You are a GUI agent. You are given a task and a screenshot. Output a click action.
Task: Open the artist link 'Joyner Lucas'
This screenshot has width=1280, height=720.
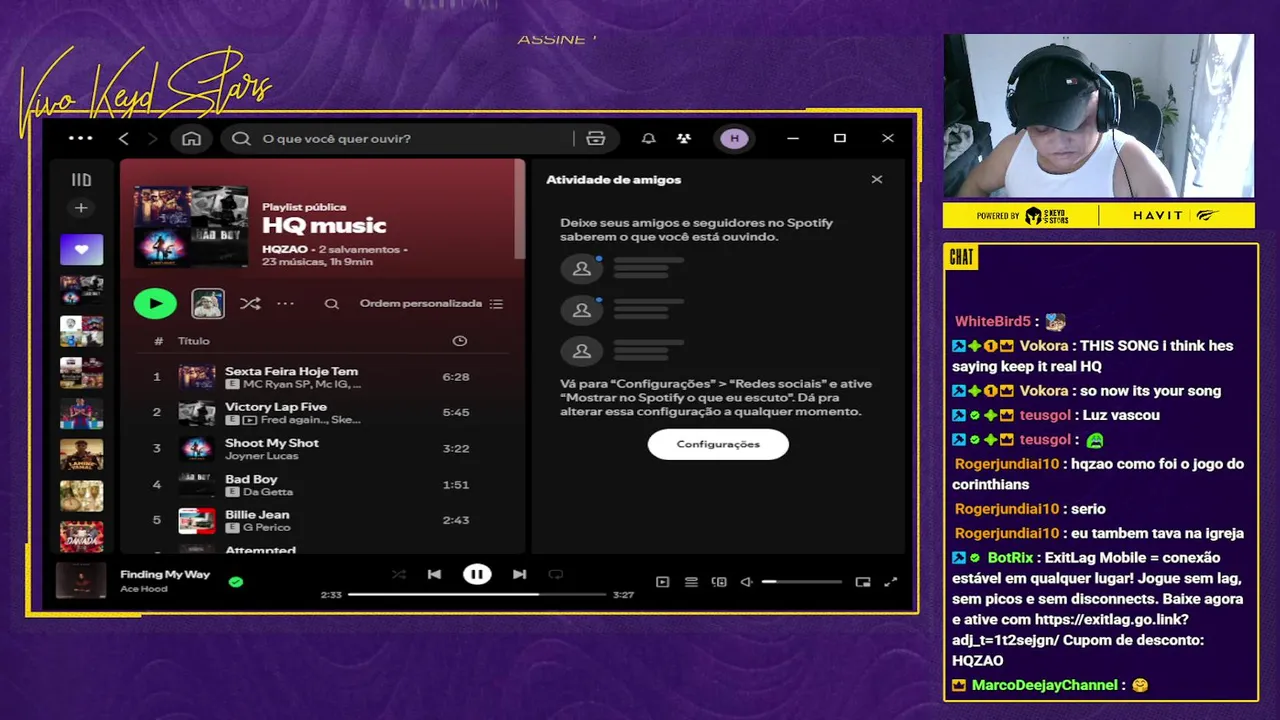[x=262, y=456]
